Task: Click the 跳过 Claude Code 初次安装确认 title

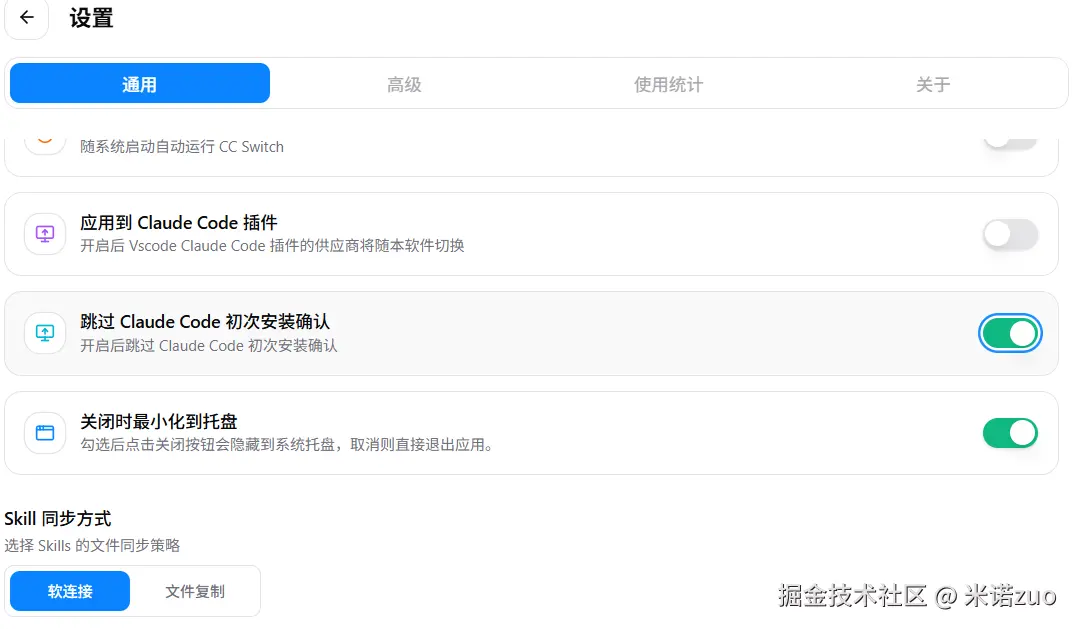Action: (205, 322)
